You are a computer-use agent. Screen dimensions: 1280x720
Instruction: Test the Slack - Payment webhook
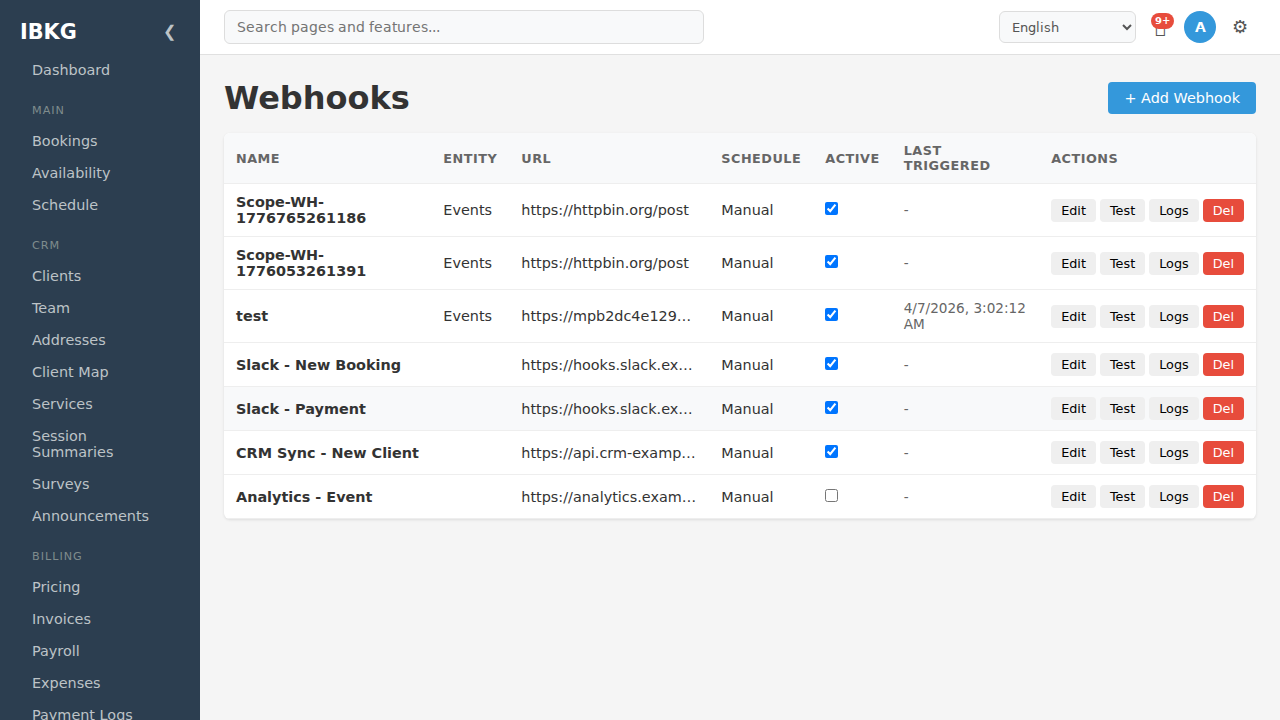pyautogui.click(x=1122, y=408)
